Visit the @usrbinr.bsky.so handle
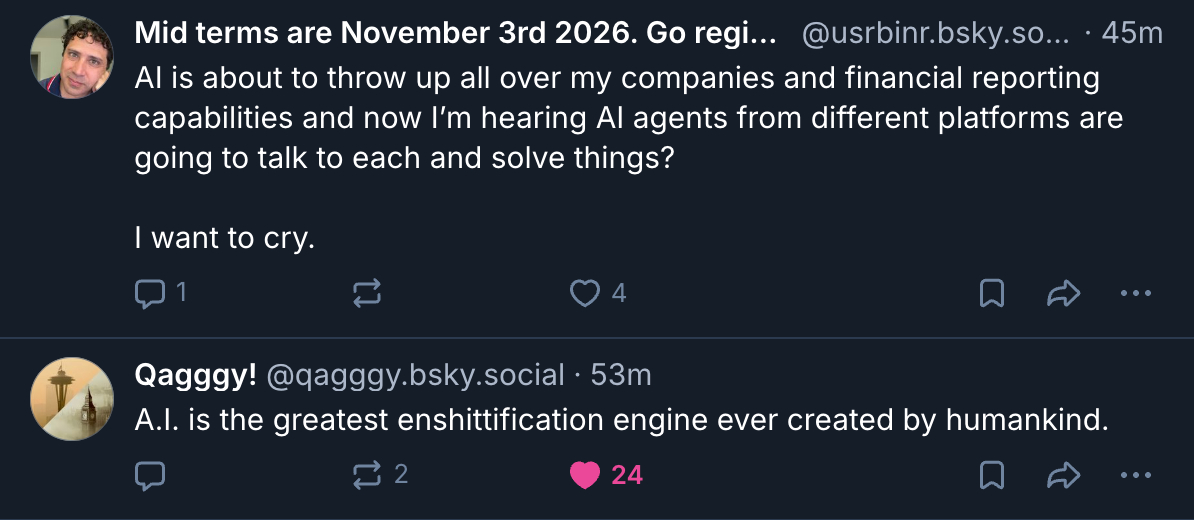The width and height of the screenshot is (1194, 520). [x=936, y=34]
